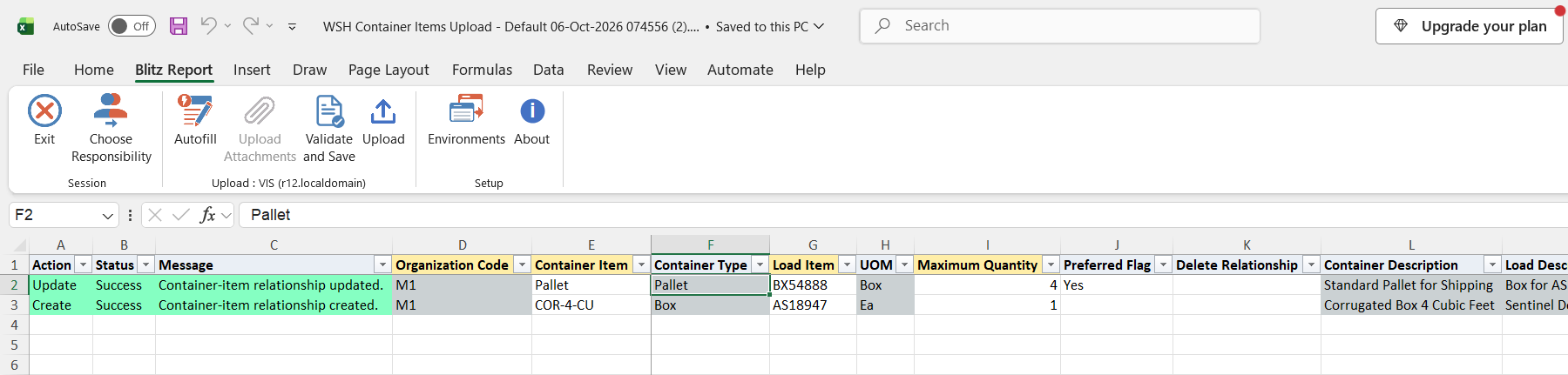This screenshot has height=375, width=1568.
Task: Switch to the Page Layout tab
Action: coord(389,70)
